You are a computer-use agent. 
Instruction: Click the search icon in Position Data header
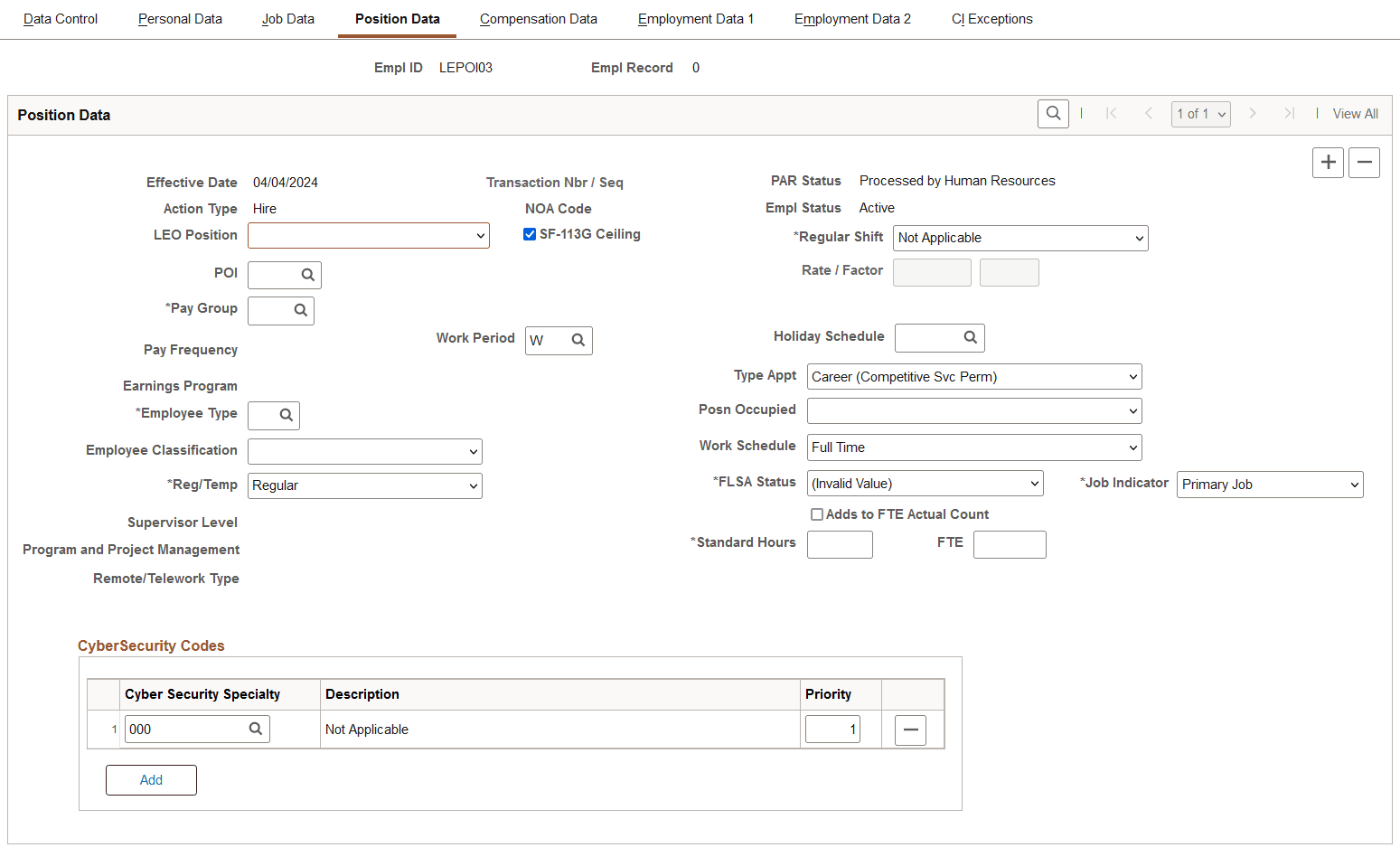coord(1052,113)
